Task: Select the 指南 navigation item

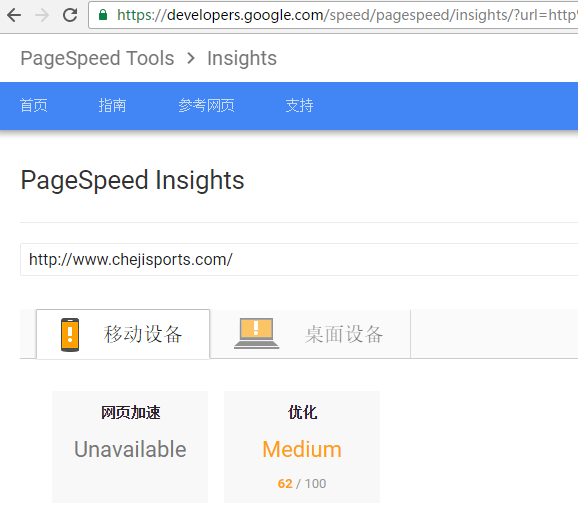Action: (x=112, y=105)
